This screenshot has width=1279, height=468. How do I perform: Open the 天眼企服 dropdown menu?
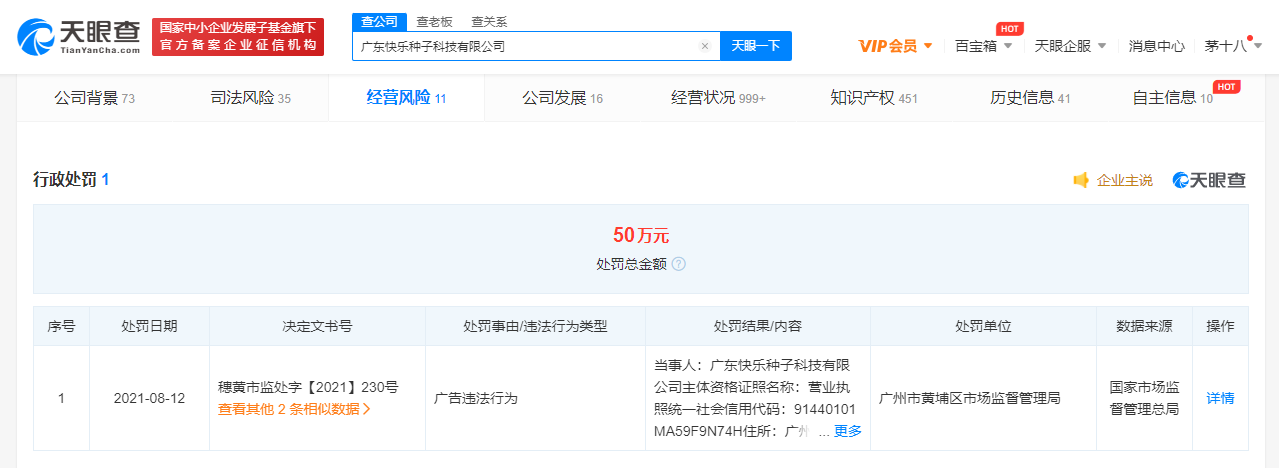point(1070,46)
